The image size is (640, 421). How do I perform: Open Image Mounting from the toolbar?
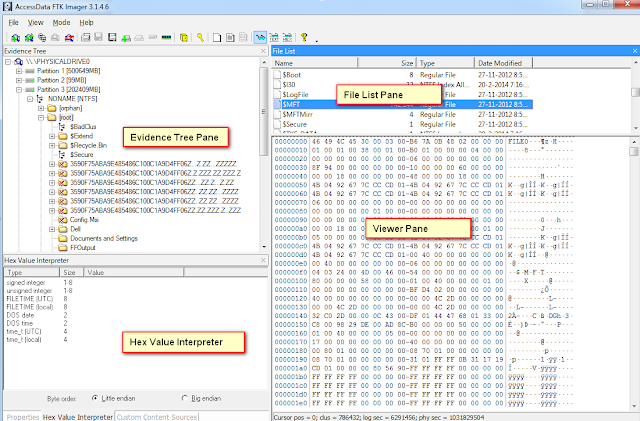(x=42, y=38)
